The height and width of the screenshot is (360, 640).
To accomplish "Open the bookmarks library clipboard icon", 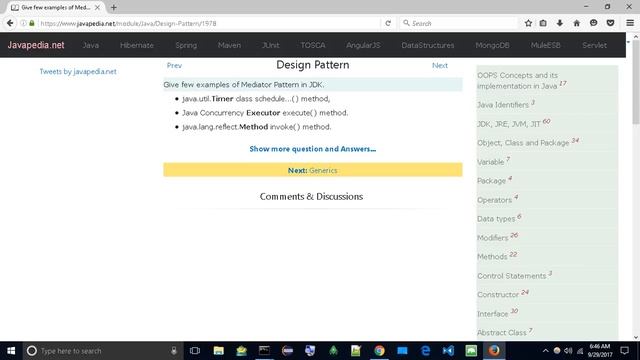I will tap(543, 23).
